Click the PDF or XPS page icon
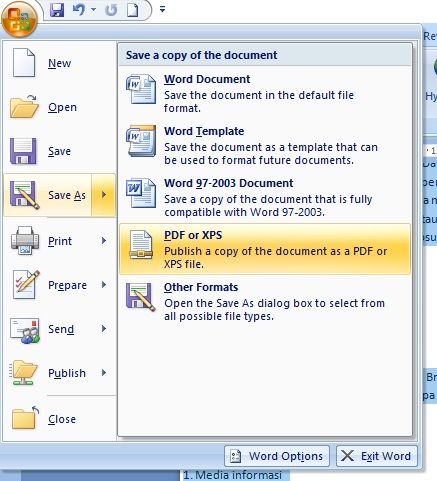The image size is (437, 481). tap(141, 245)
